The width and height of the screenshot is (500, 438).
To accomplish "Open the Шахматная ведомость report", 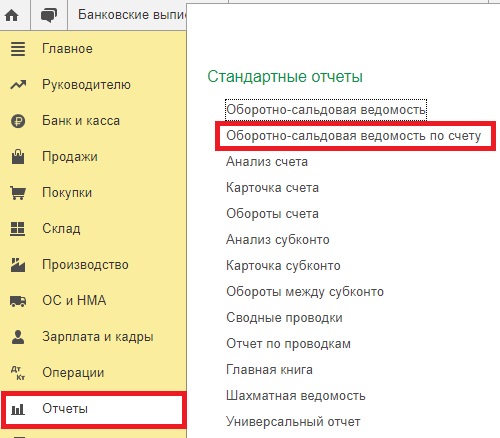I will coord(296,396).
